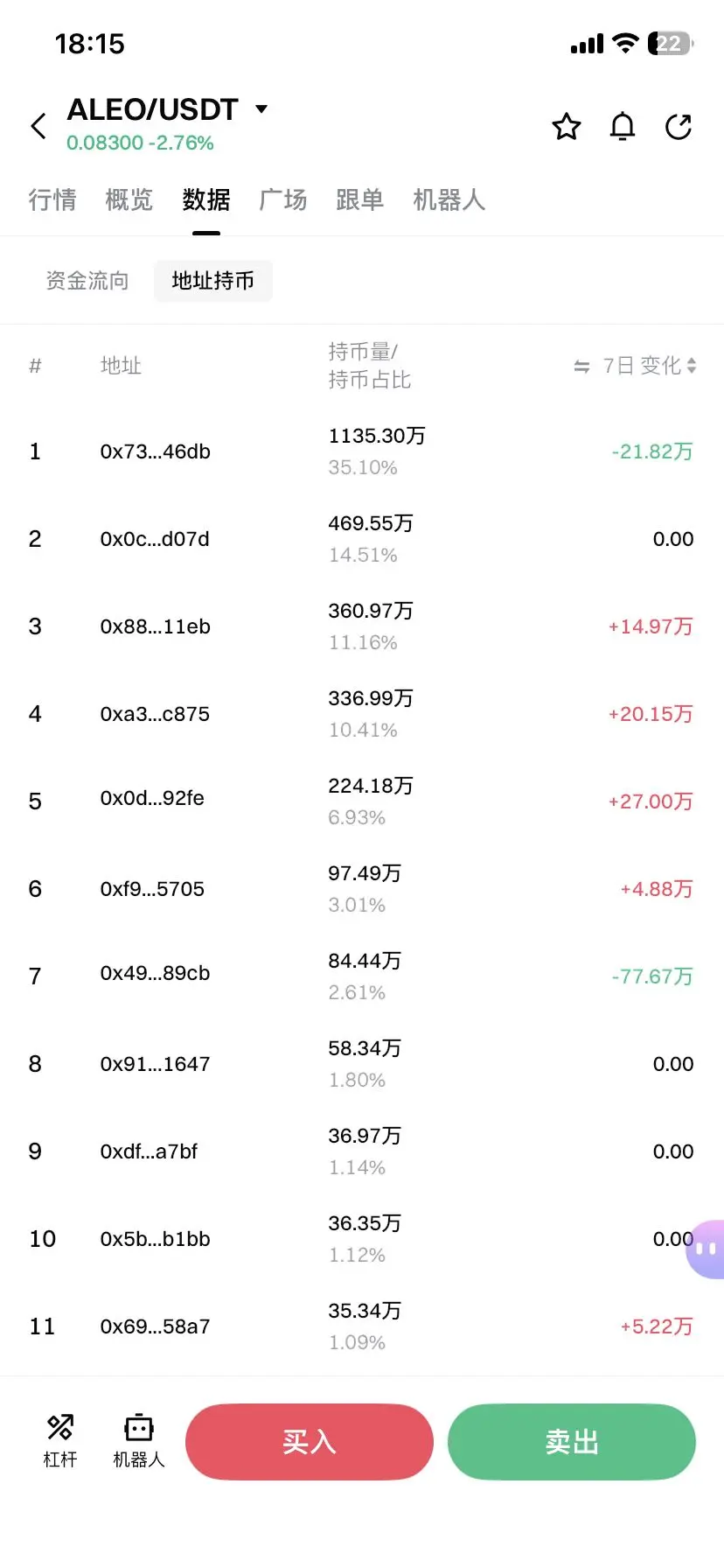Viewport: 724px width, 1568px height.
Task: Tap address 0x49...89cb holder entry
Action: 156,974
